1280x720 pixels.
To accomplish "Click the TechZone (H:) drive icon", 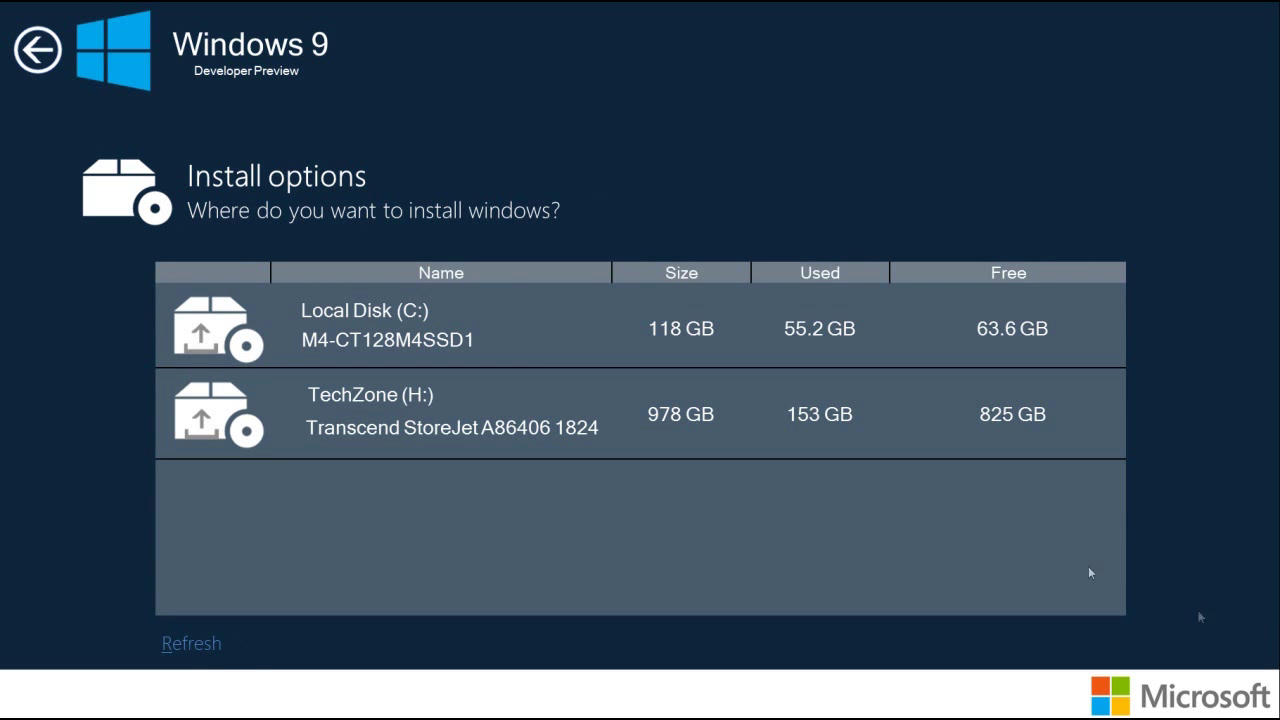I will click(x=218, y=414).
